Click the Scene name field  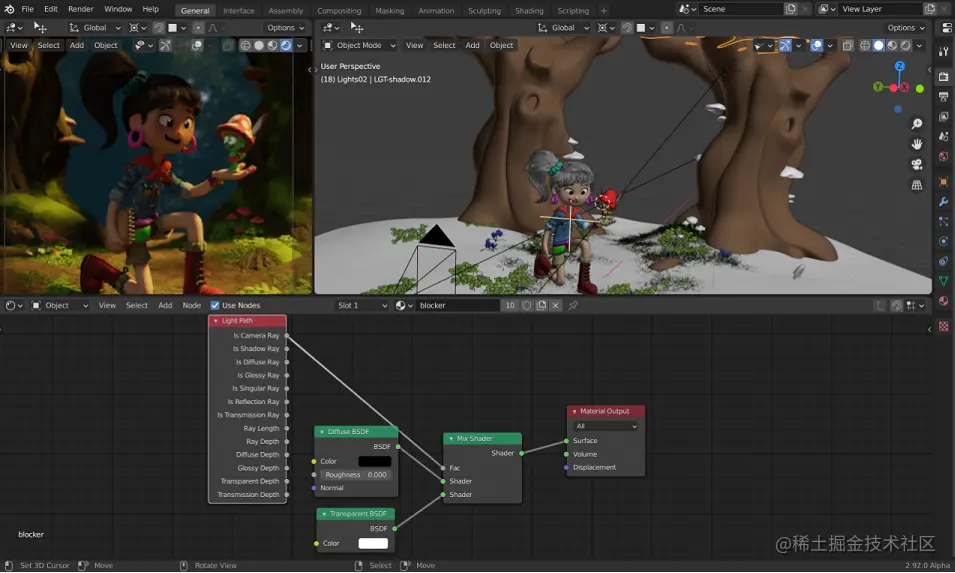(x=741, y=9)
